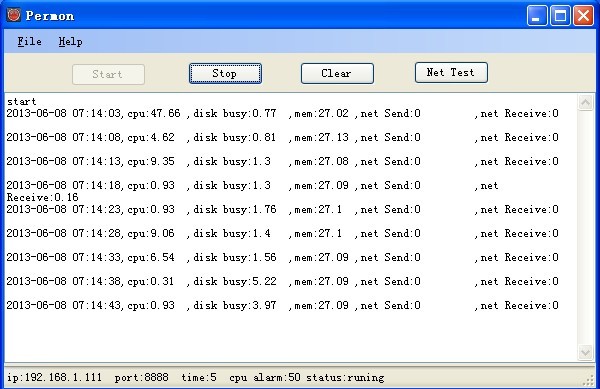Select the log entry at 07:14:33
Viewport: 600px width, 389px height.
click(282, 257)
